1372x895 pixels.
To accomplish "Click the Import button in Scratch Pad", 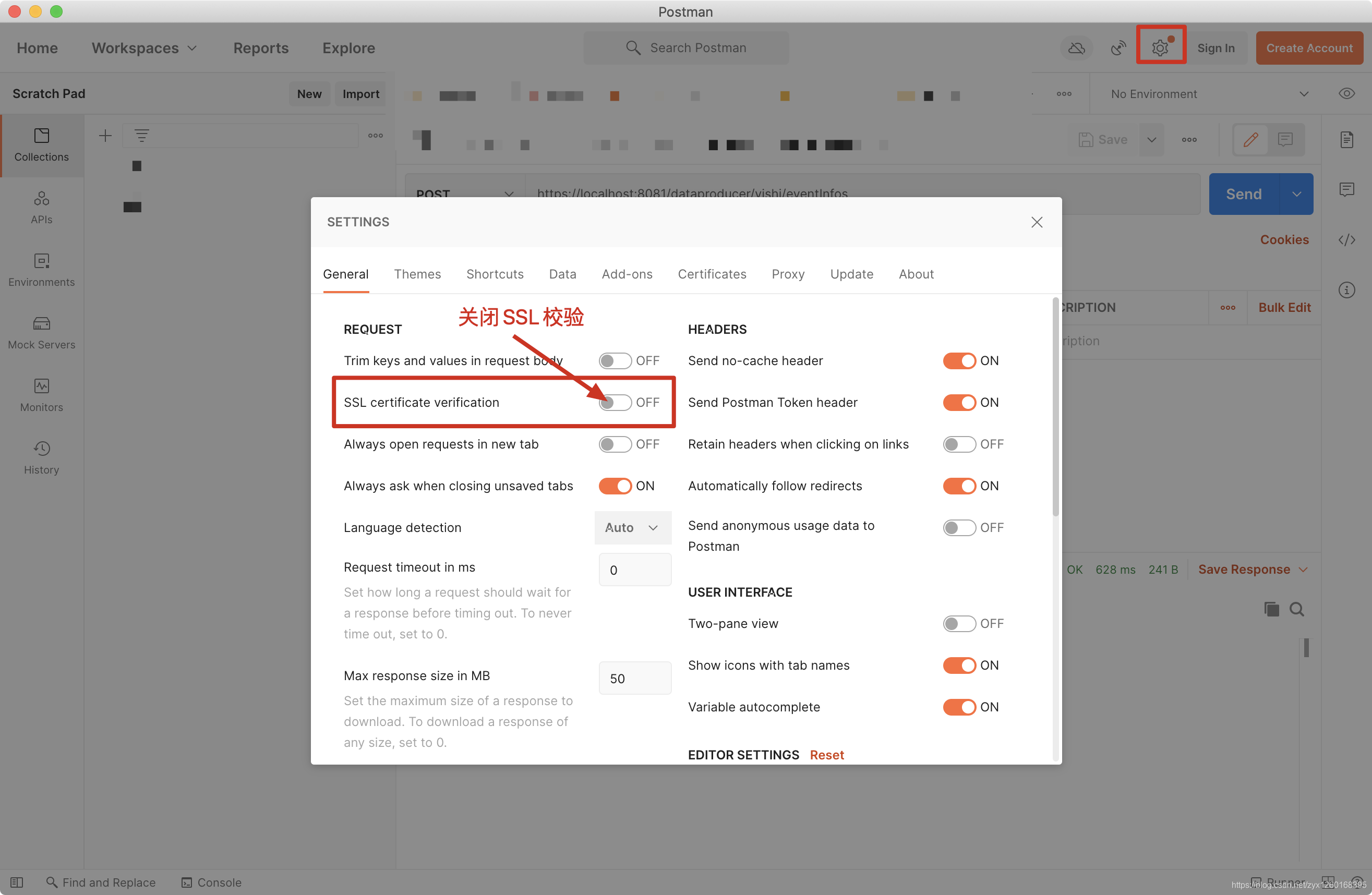I will tap(360, 93).
